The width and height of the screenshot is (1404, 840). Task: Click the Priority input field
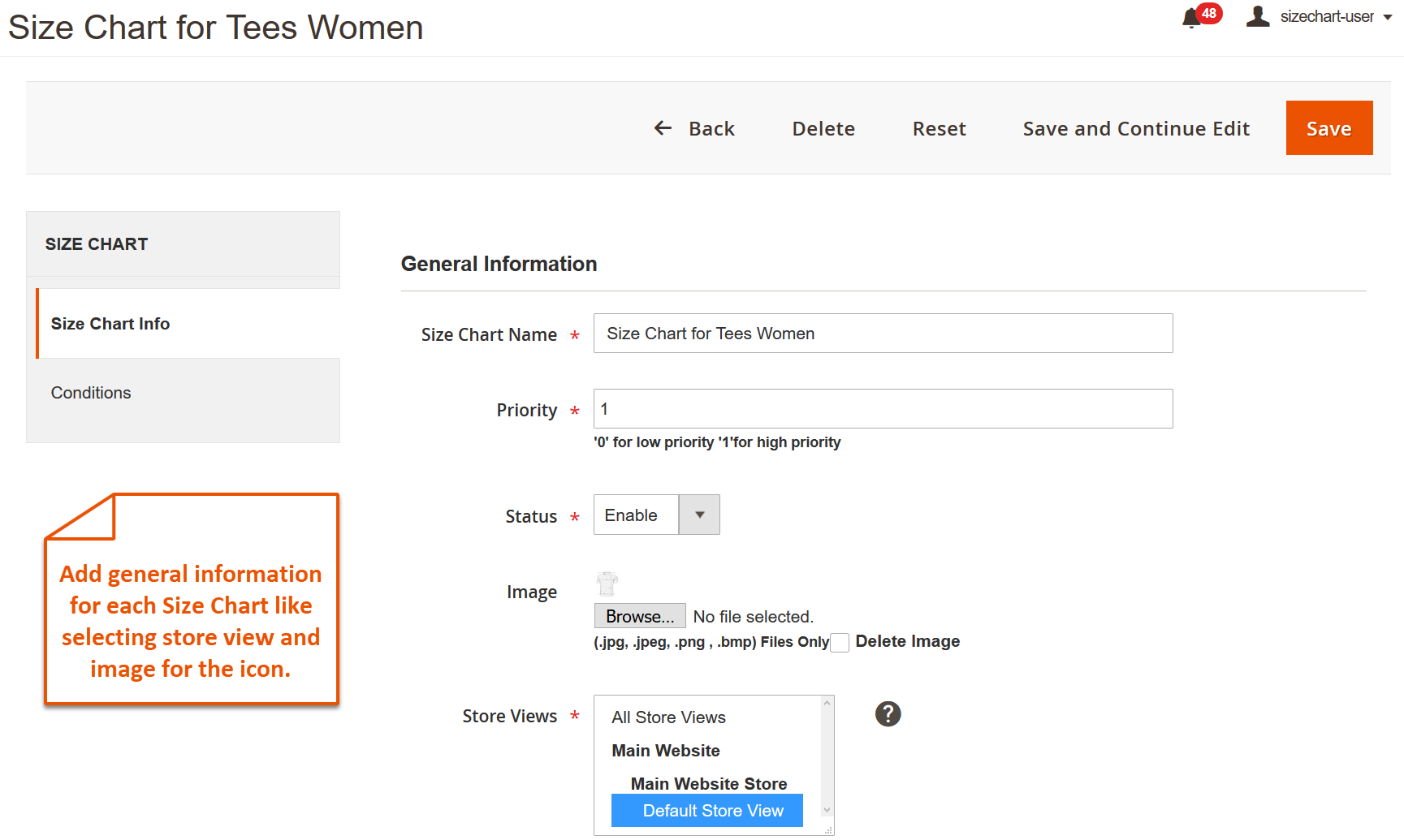(x=883, y=409)
